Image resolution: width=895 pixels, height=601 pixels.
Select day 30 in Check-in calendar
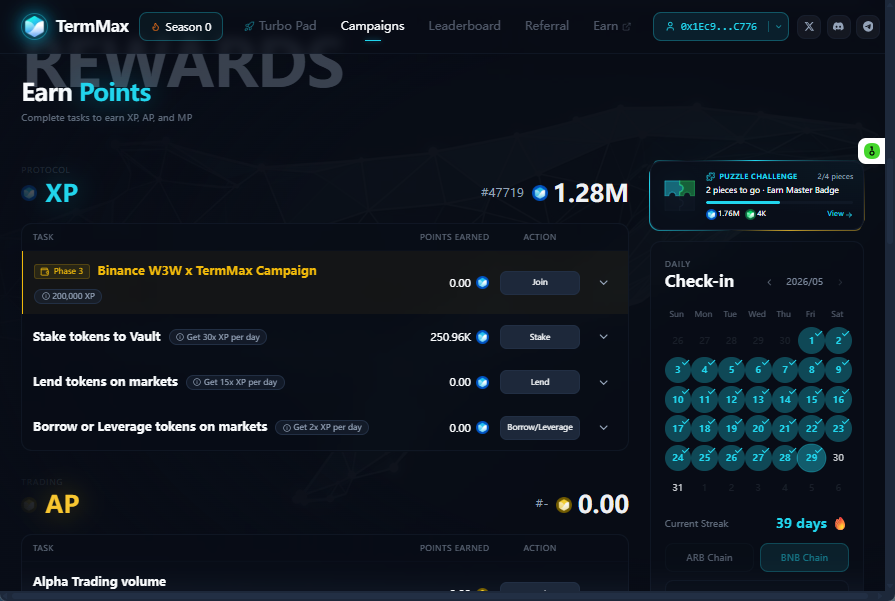[x=838, y=458]
